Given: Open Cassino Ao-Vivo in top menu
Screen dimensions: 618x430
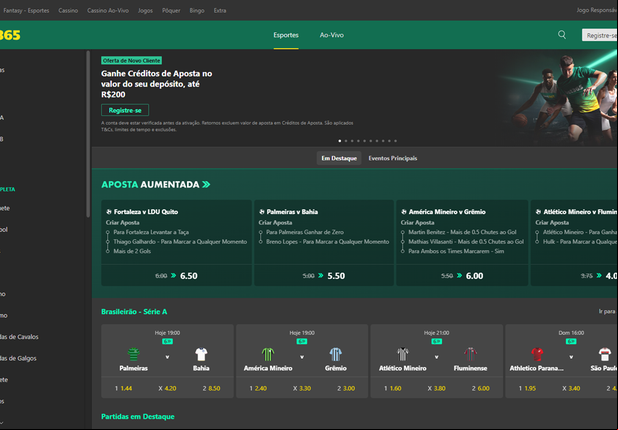Looking at the screenshot, I should tap(108, 11).
